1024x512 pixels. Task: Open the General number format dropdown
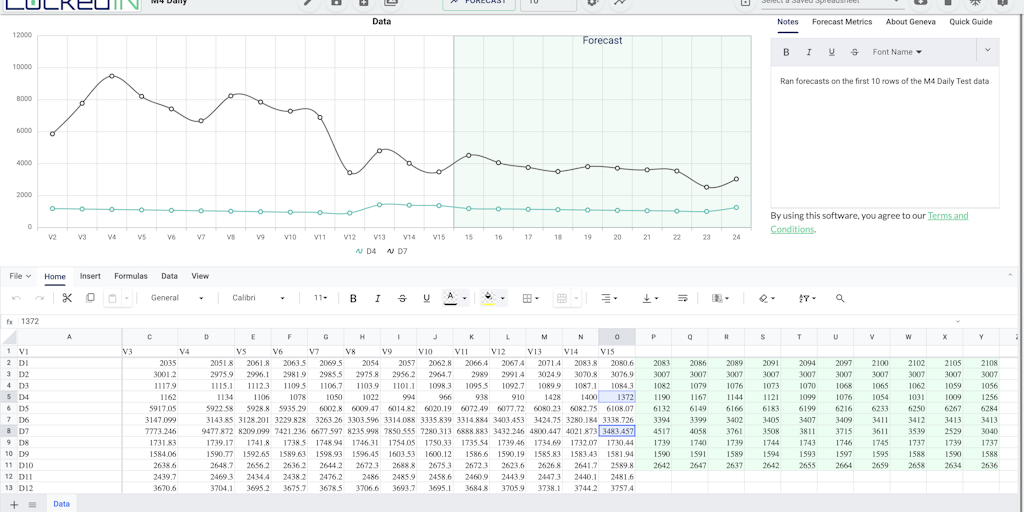pos(177,298)
